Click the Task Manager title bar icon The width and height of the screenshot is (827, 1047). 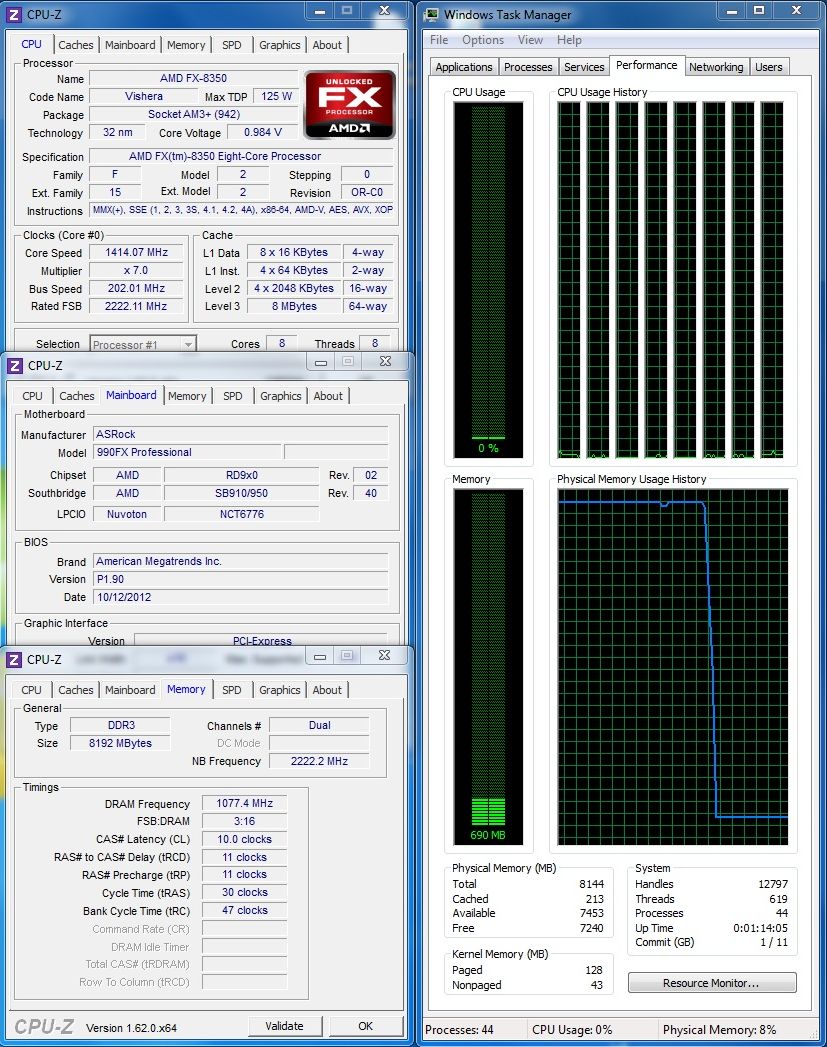coord(430,14)
